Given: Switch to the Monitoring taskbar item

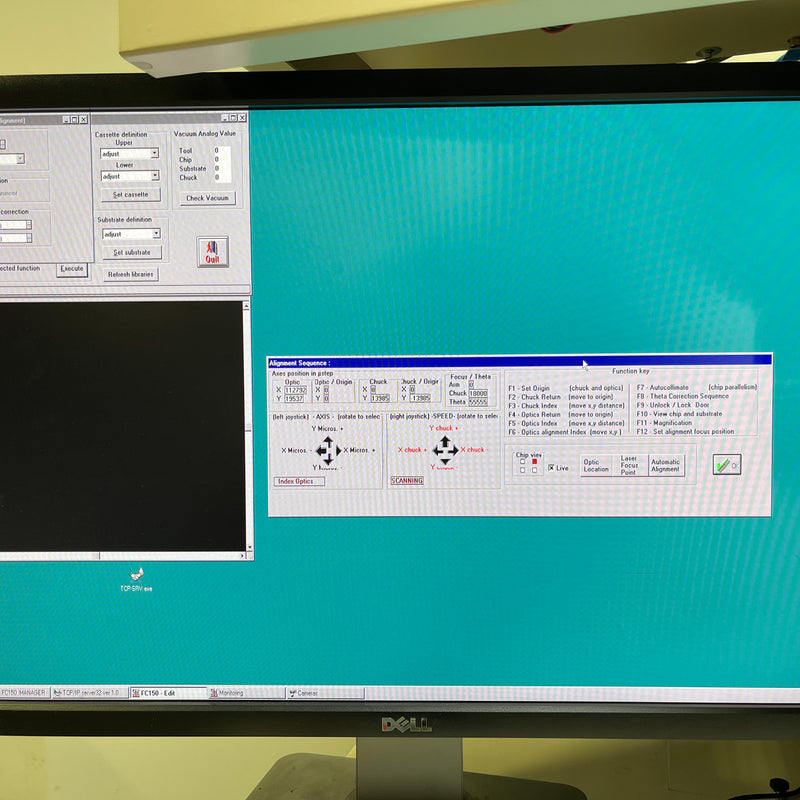Looking at the screenshot, I should (247, 692).
